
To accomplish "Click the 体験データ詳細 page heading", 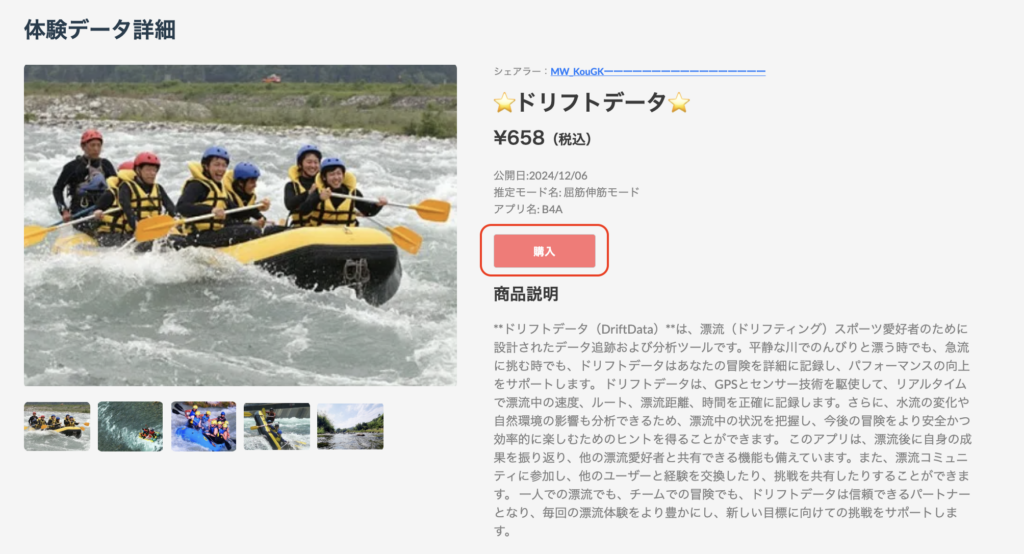I will coord(100,29).
